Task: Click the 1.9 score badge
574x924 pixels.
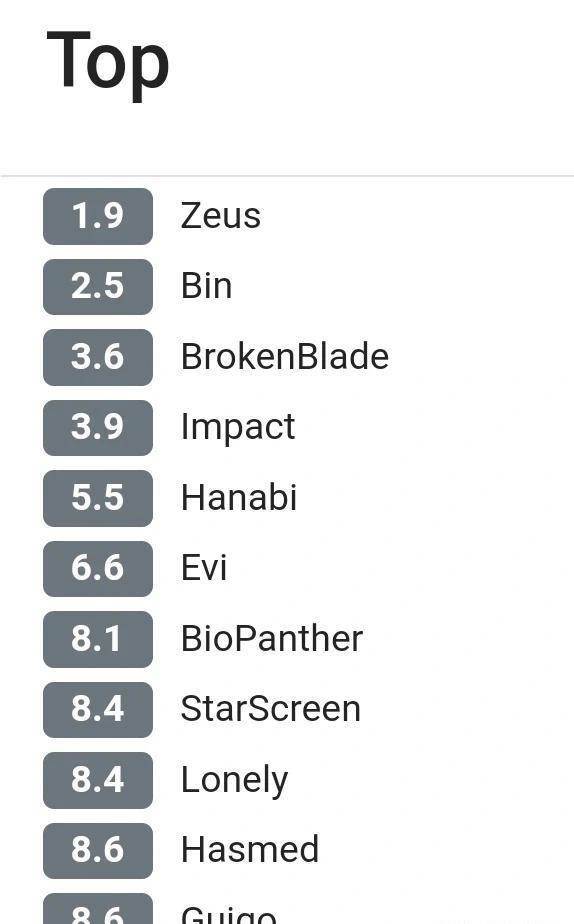Action: pos(98,216)
